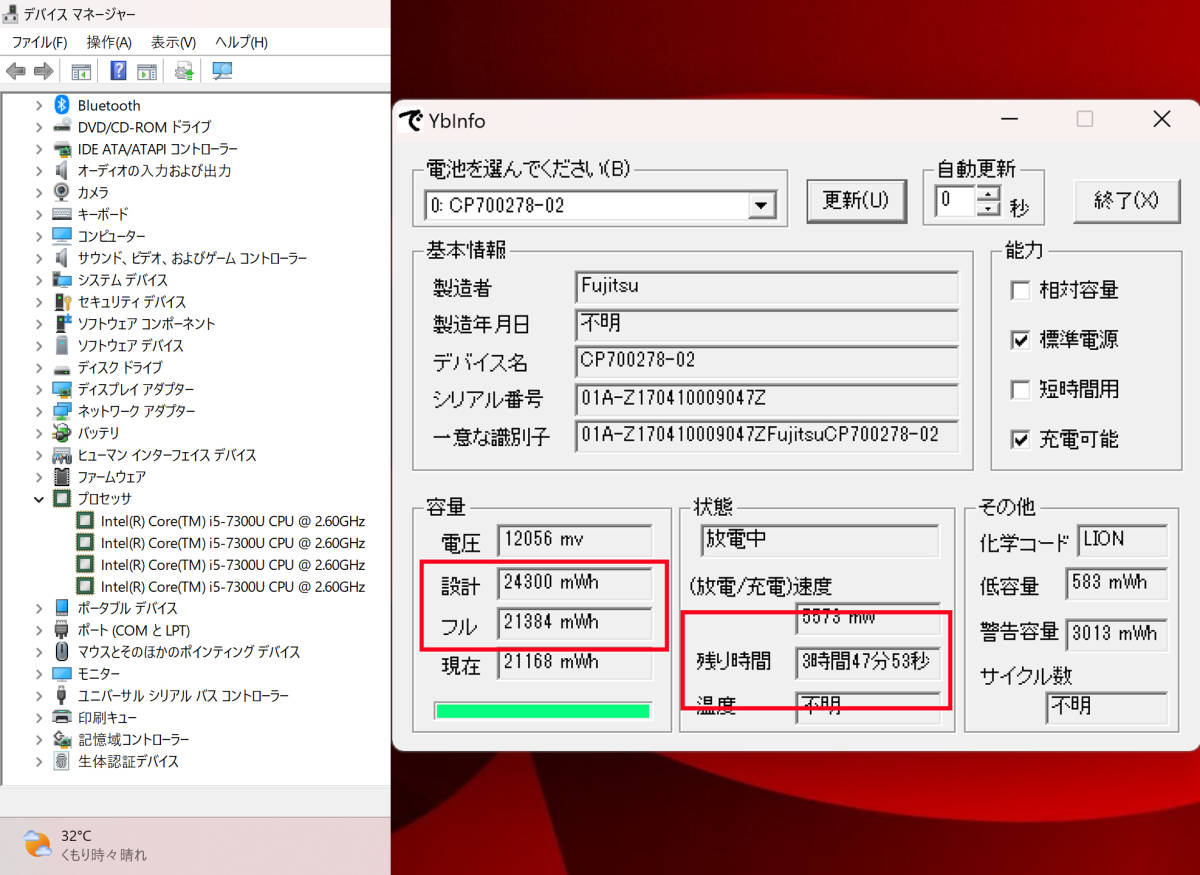Click the シリアル番号 field 01A-Z170410009047Z
The image size is (1200, 875).
click(x=767, y=400)
